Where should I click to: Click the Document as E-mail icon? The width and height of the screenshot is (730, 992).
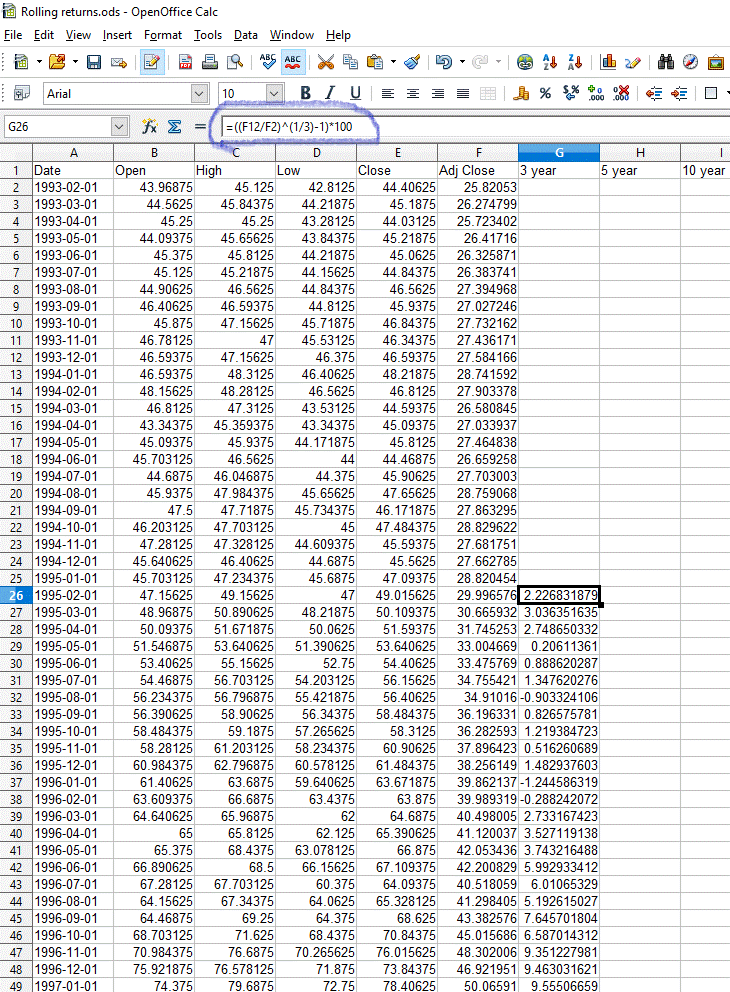tap(119, 61)
